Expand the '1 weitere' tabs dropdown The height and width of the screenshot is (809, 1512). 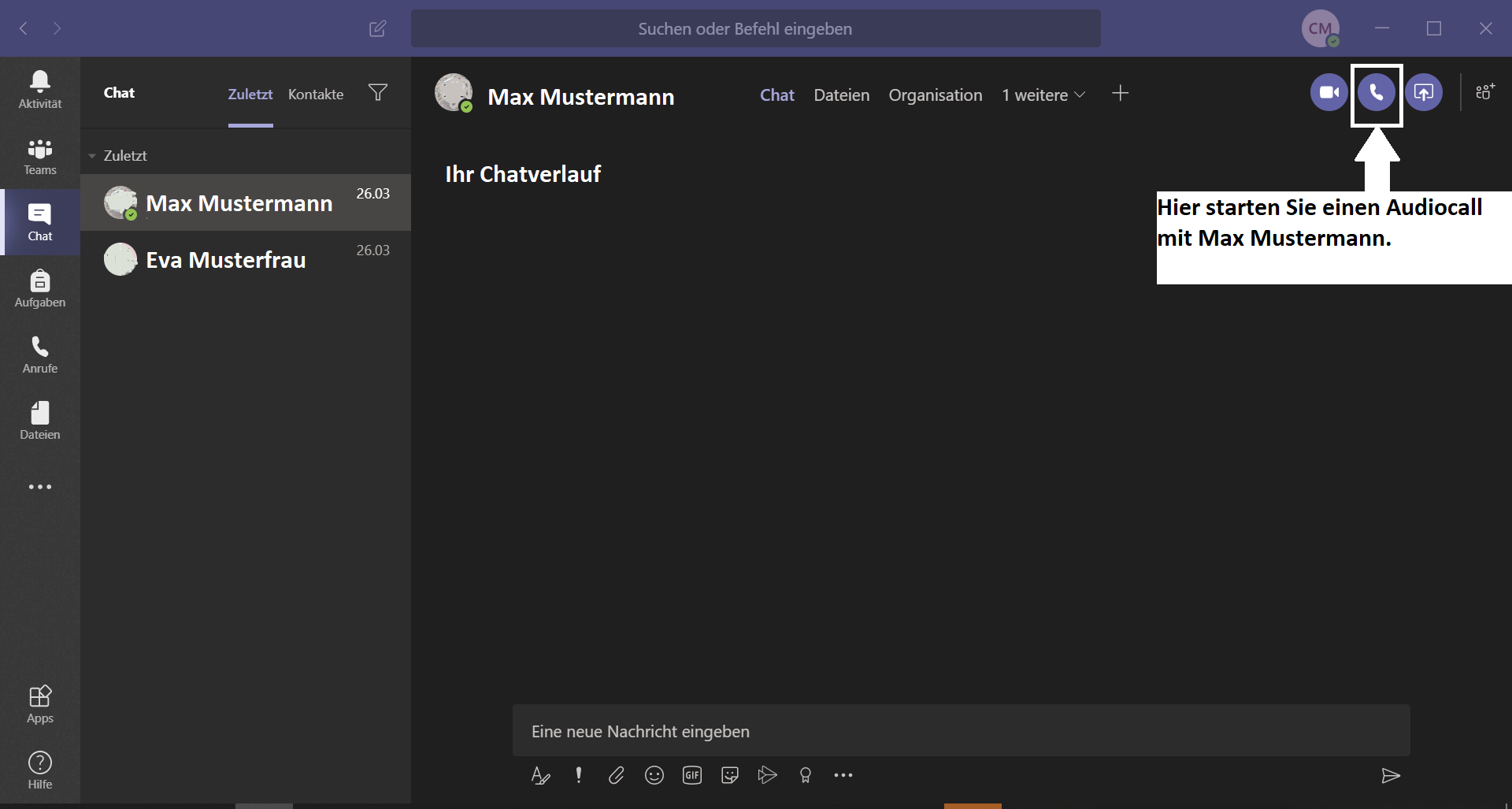[1043, 95]
